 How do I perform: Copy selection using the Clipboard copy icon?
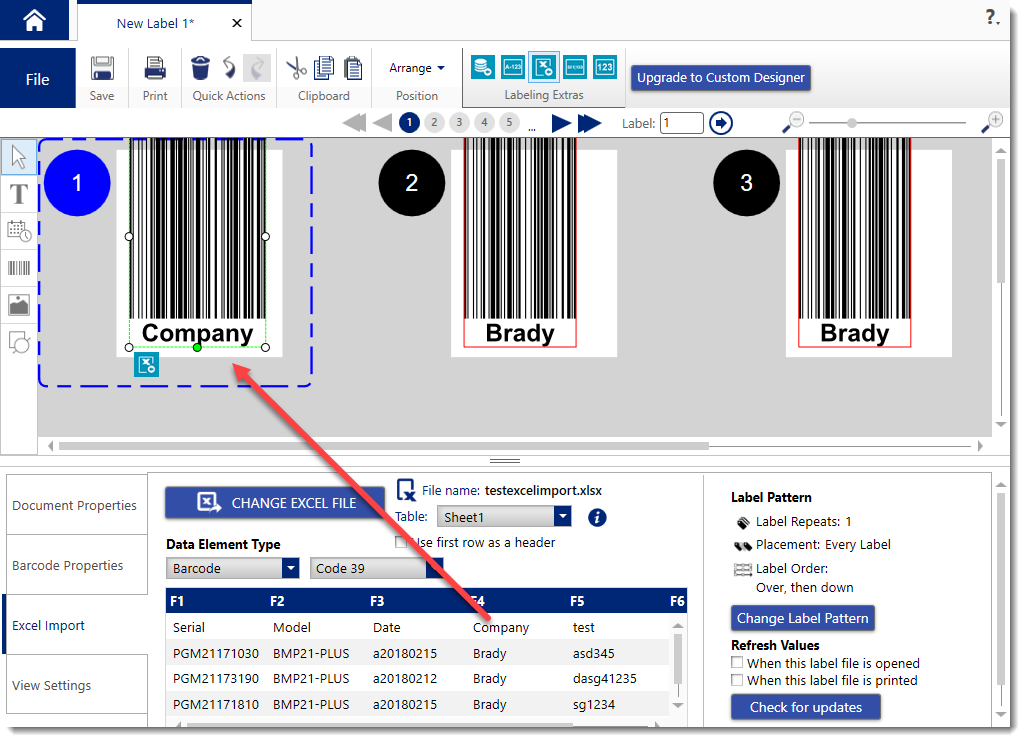point(324,68)
